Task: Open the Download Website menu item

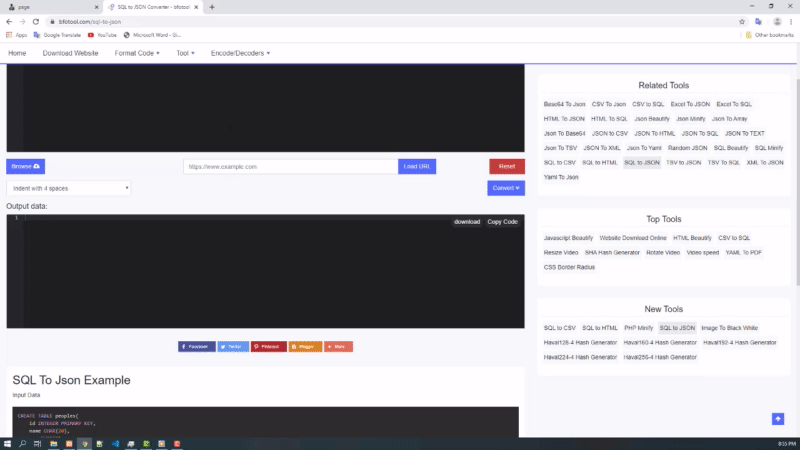Action: click(70, 53)
